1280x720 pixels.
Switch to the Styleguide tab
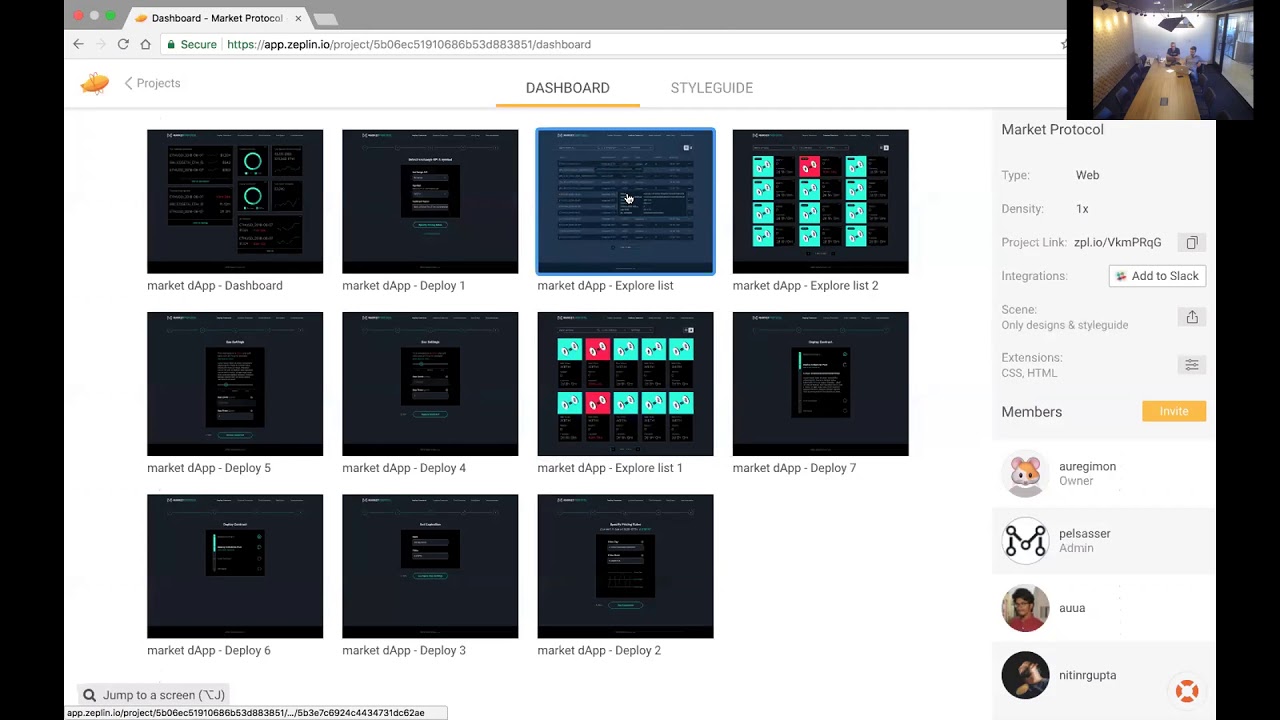pyautogui.click(x=712, y=88)
